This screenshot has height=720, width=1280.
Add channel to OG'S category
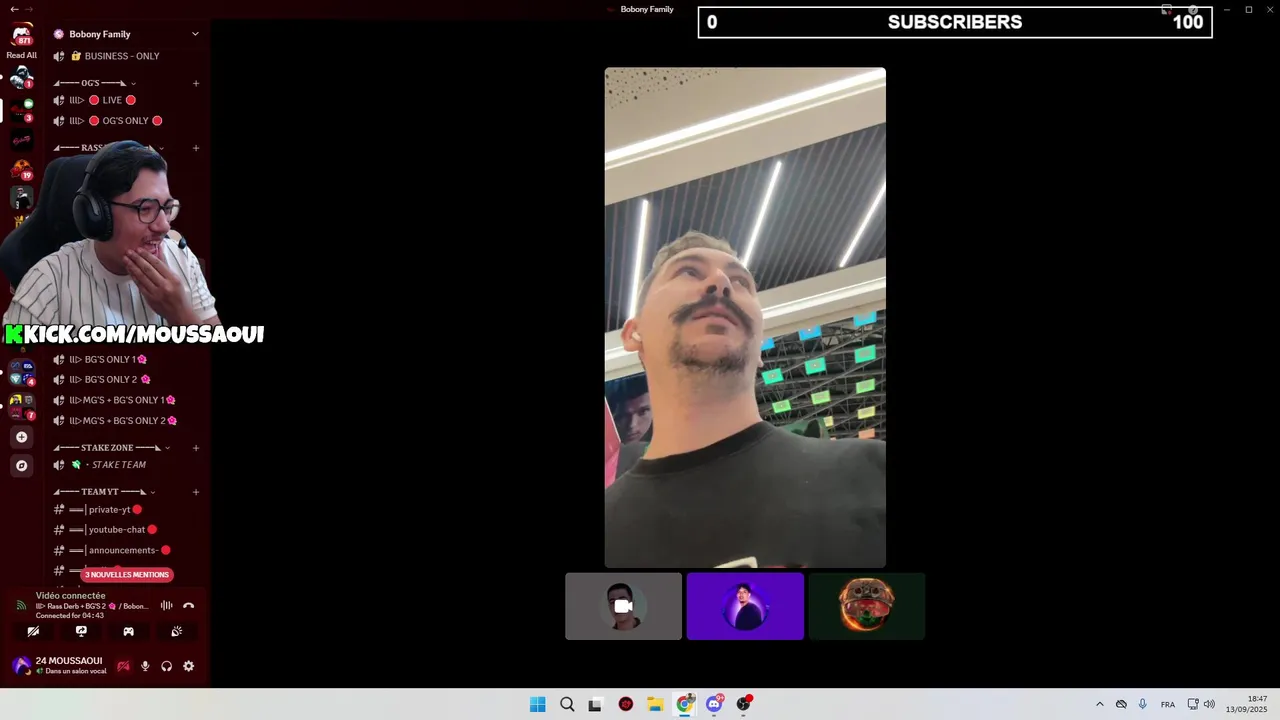(x=196, y=83)
